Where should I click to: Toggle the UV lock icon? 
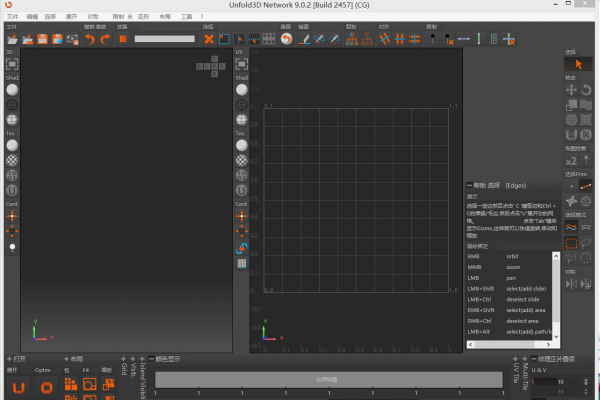pos(241,248)
